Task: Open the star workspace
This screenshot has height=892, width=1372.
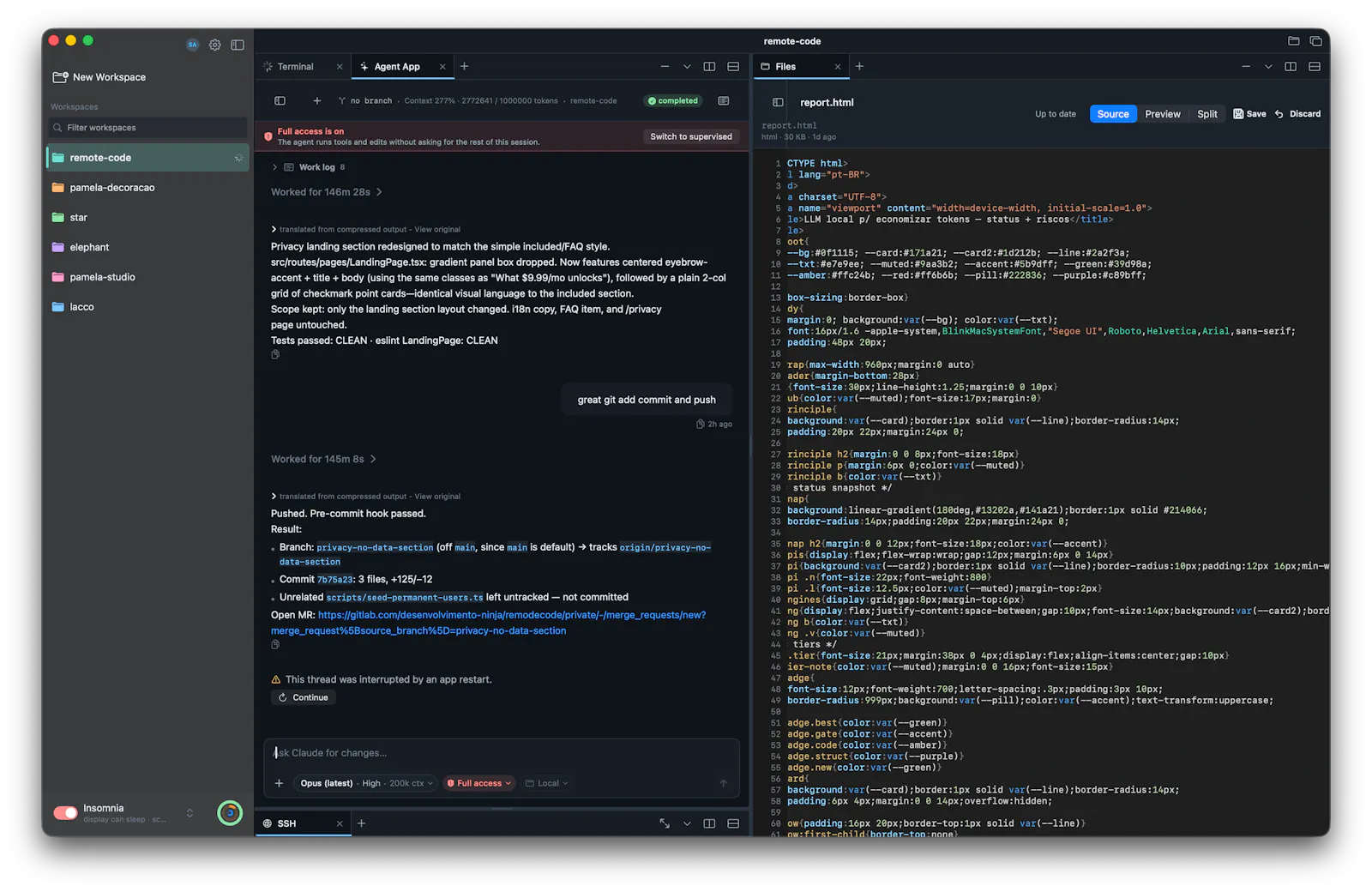Action: tap(147, 218)
